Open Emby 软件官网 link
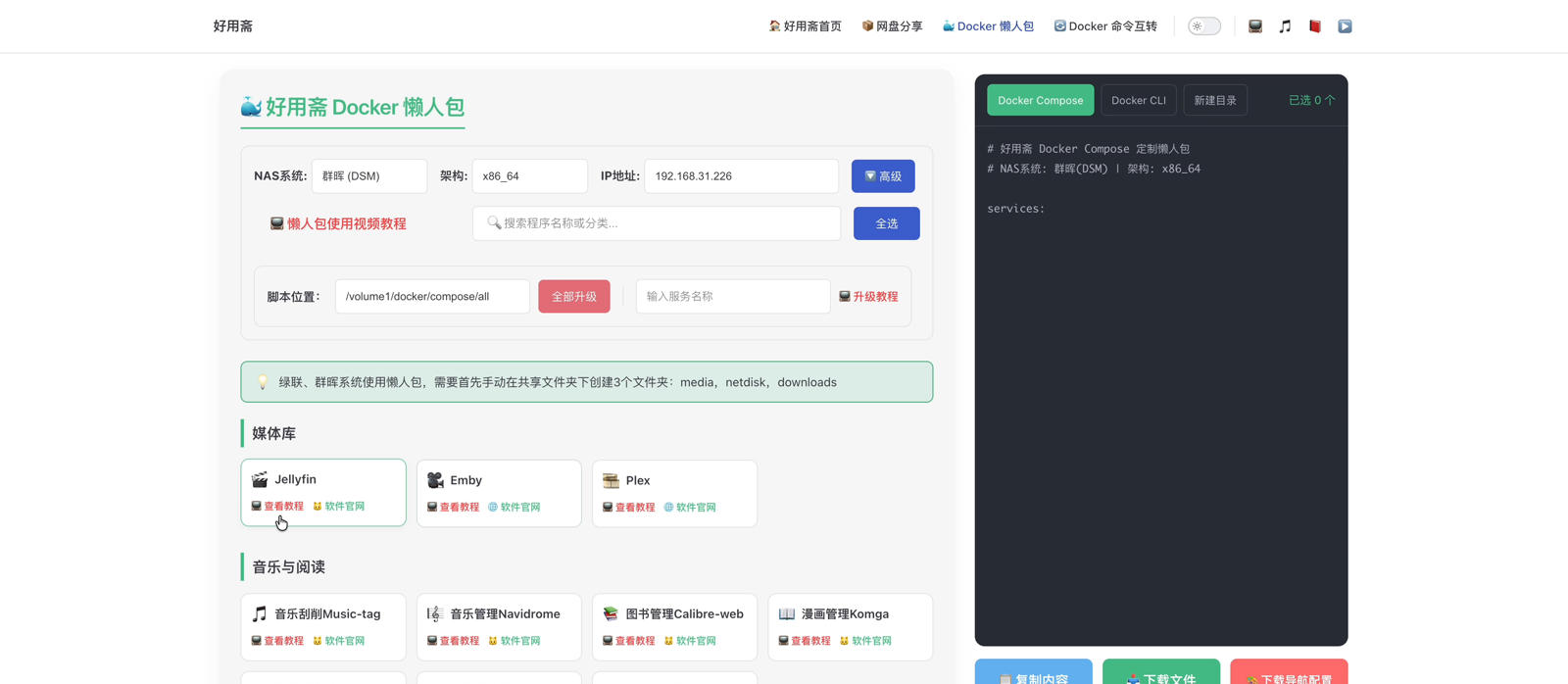 tap(514, 508)
